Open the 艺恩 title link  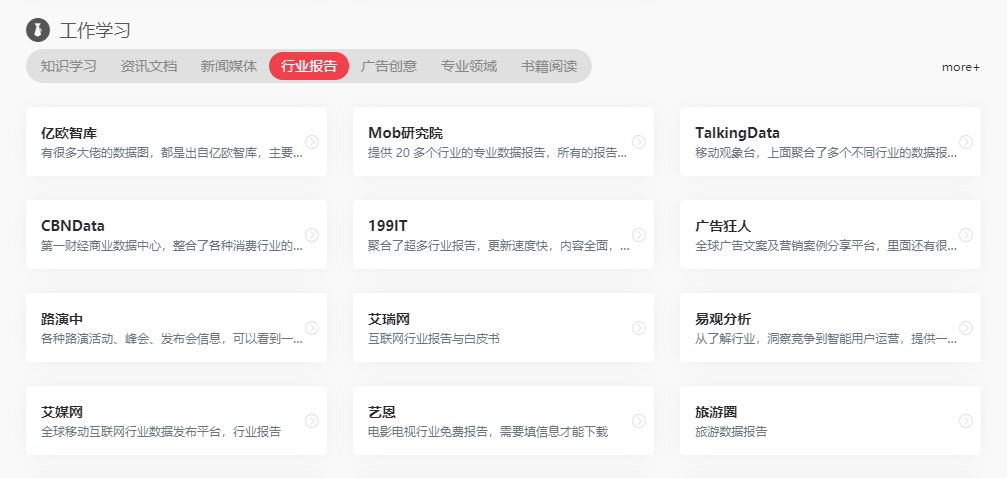(x=382, y=412)
